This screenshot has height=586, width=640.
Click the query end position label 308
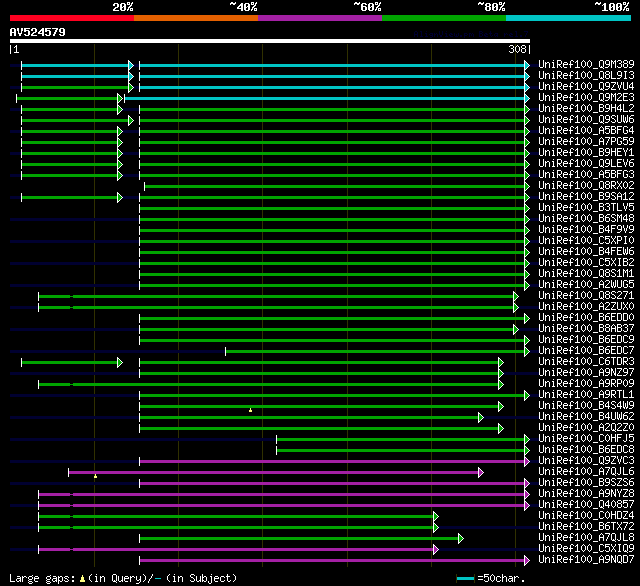517,49
